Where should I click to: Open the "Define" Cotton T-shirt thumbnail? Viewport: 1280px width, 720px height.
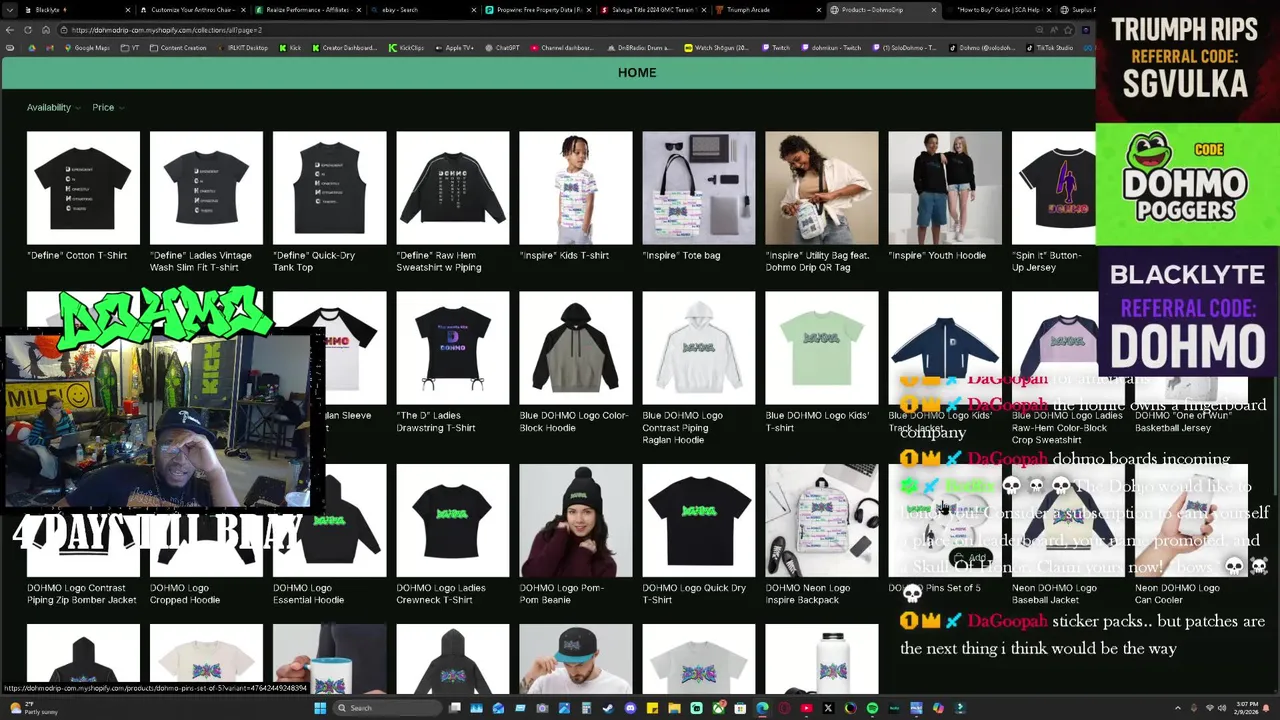pos(83,188)
